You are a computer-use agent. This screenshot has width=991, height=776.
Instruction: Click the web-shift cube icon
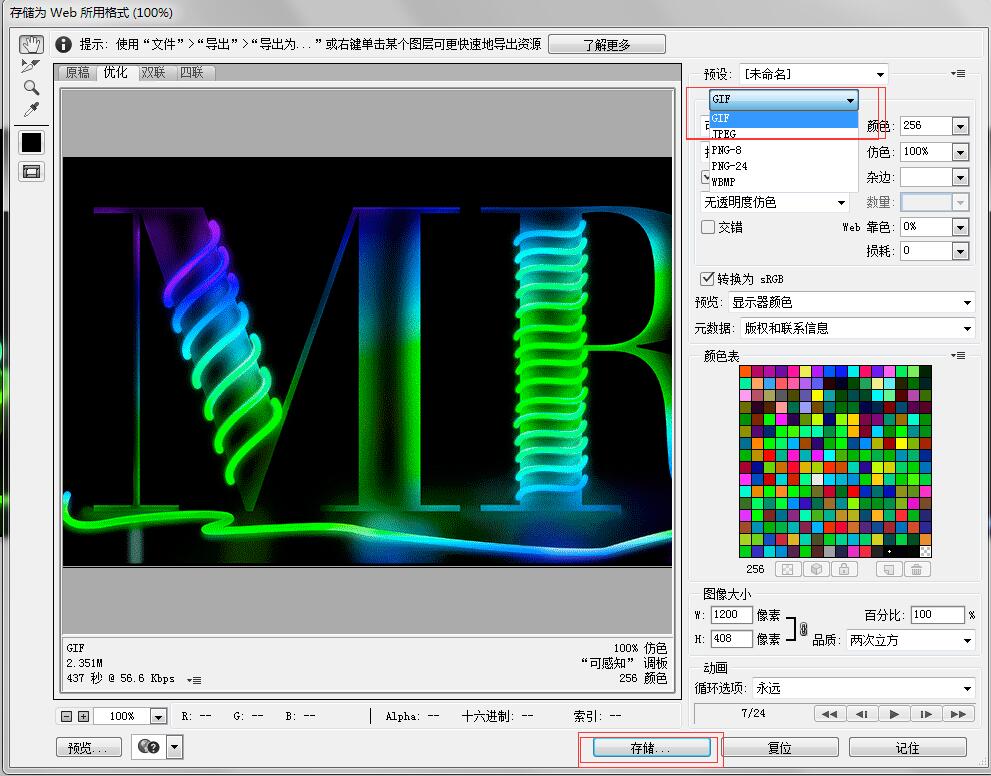pos(816,569)
